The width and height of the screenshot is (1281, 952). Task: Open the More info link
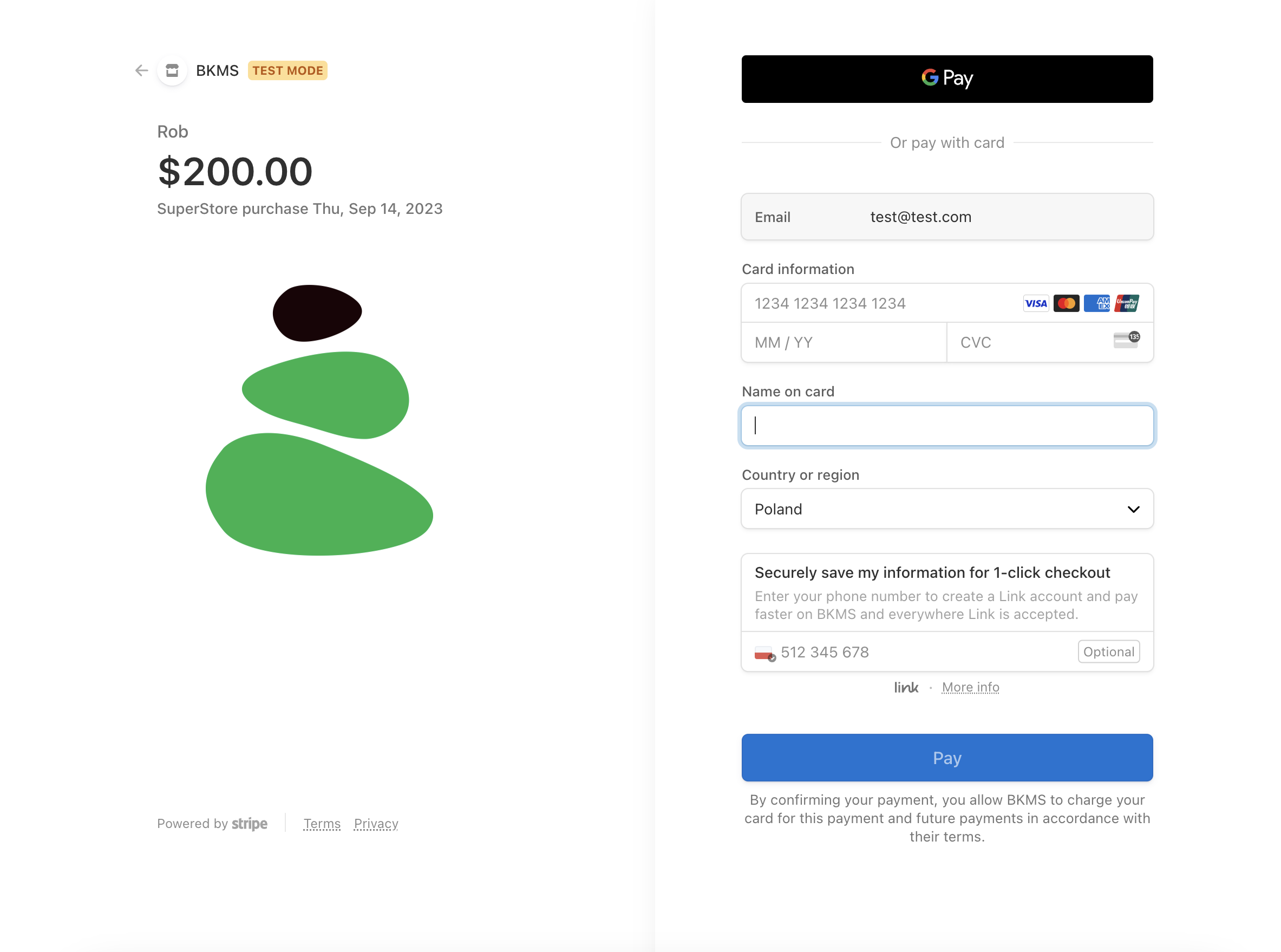(970, 688)
